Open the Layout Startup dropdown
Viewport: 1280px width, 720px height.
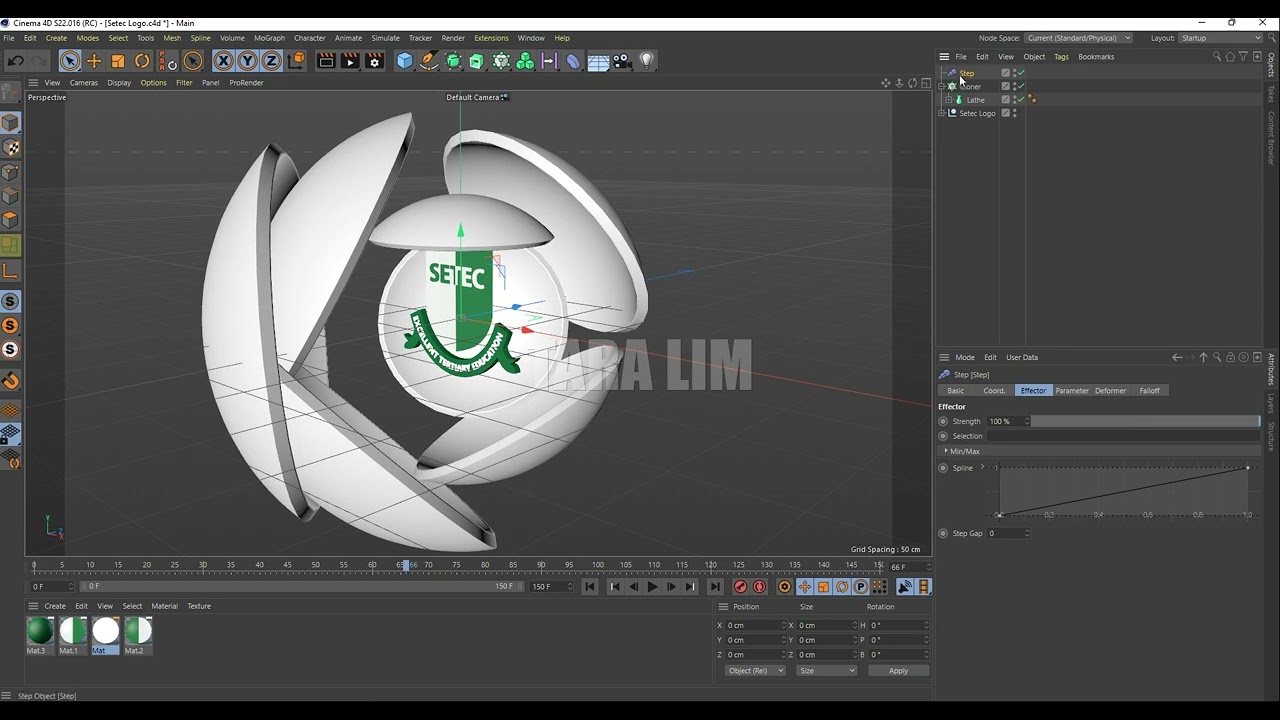(x=1221, y=38)
